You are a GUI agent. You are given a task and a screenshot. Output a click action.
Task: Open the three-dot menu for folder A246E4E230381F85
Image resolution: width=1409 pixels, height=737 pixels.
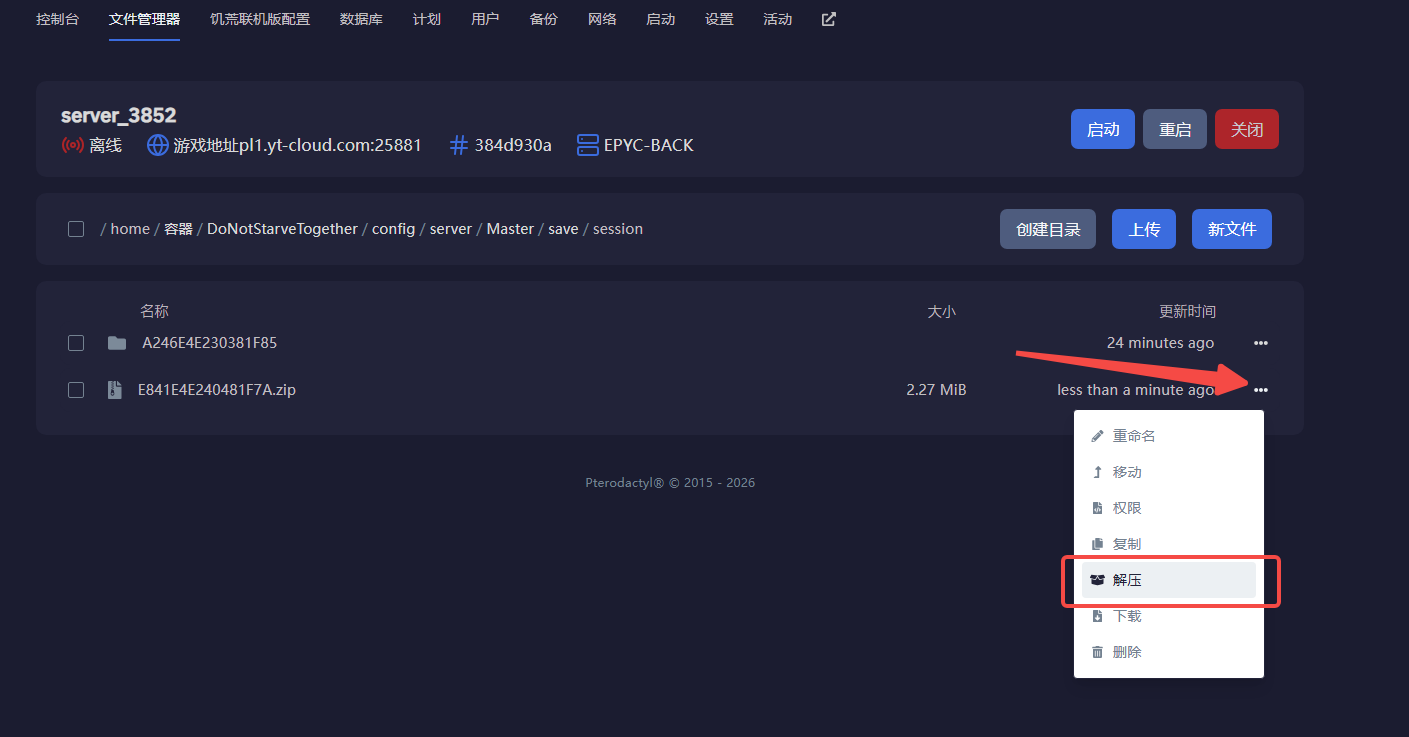(x=1261, y=343)
